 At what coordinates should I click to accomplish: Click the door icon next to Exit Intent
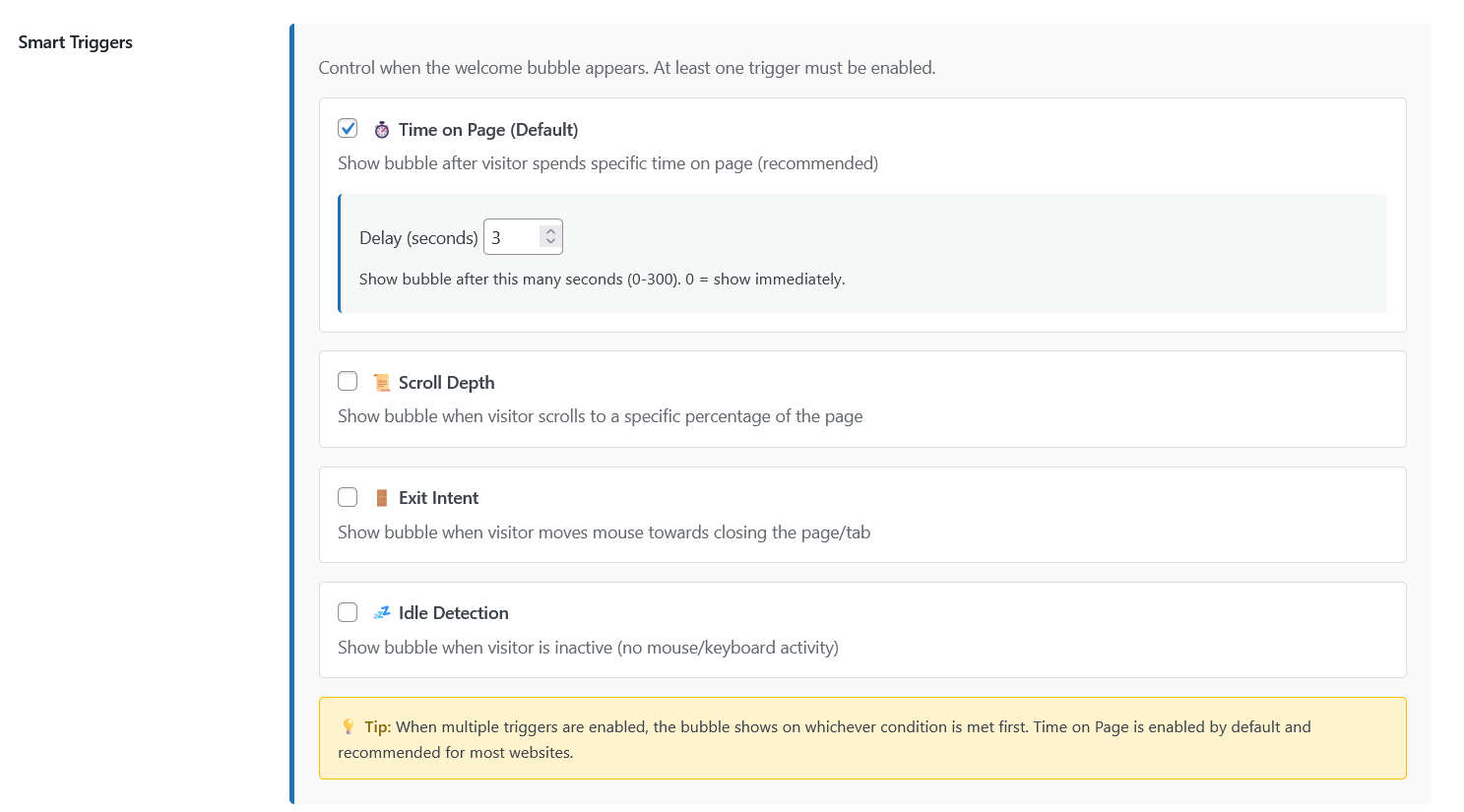(382, 498)
